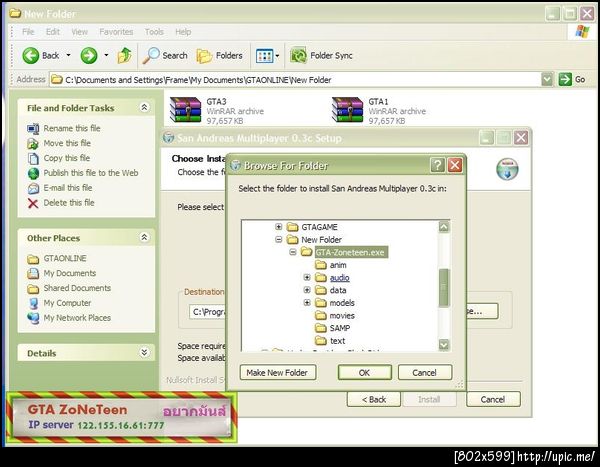Cancel the Browse For Folder dialog
The height and width of the screenshot is (467, 600).
[x=425, y=372]
